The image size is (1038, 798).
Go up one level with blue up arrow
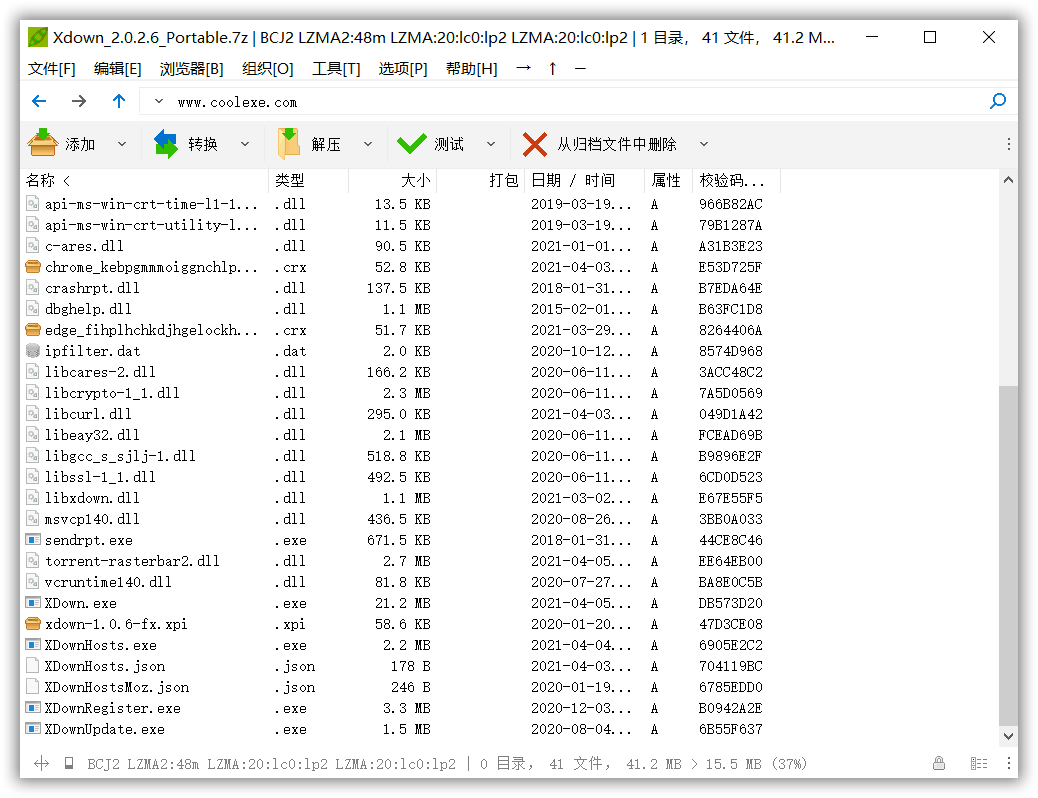[119, 101]
